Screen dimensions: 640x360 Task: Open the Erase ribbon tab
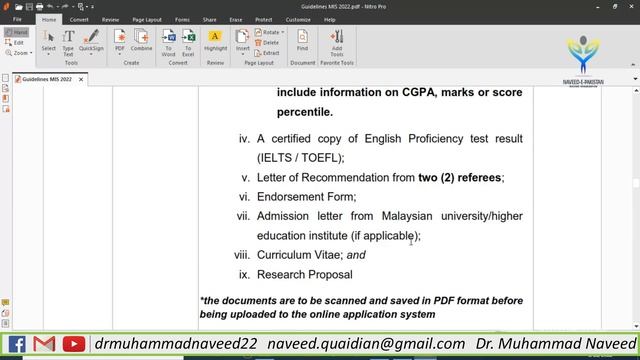click(x=236, y=20)
